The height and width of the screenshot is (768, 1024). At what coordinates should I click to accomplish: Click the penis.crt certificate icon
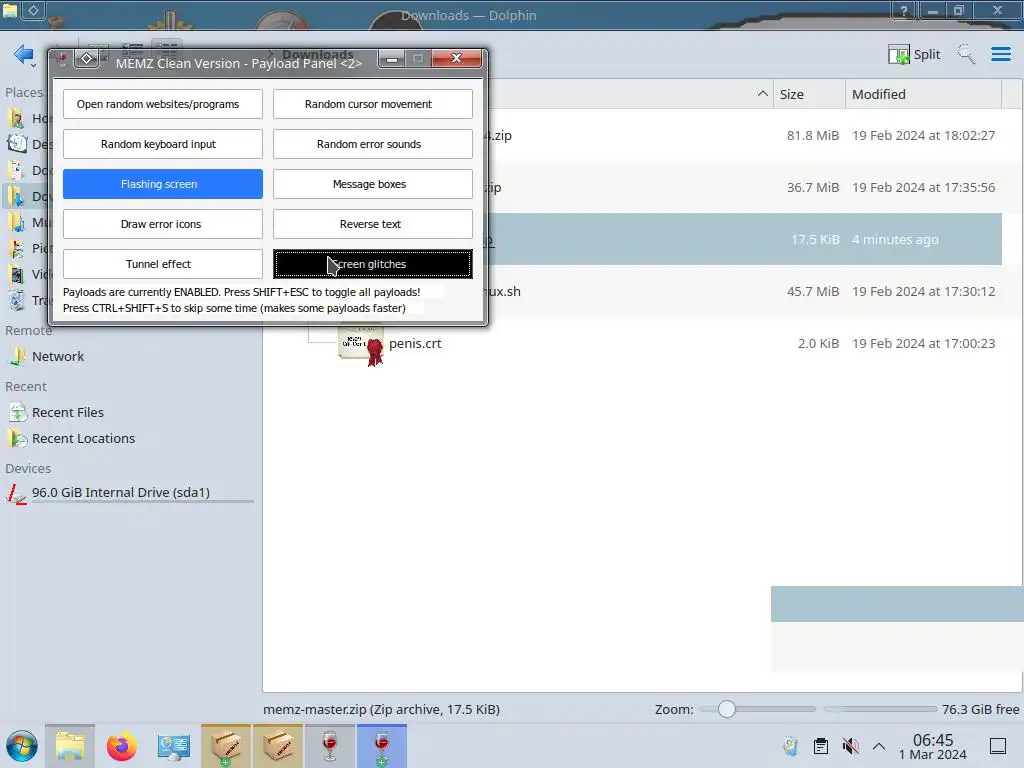point(360,344)
